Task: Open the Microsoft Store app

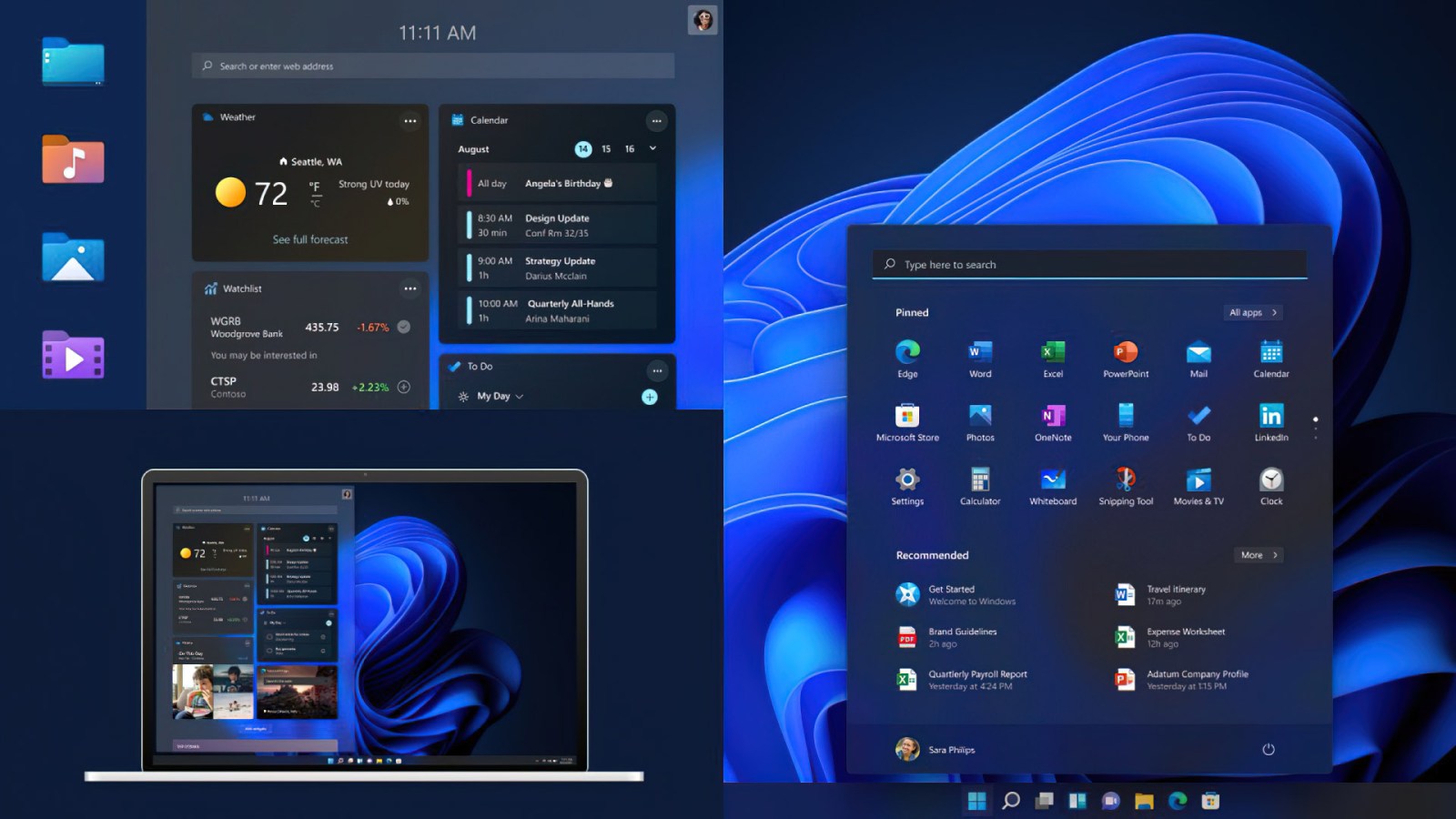Action: [907, 417]
